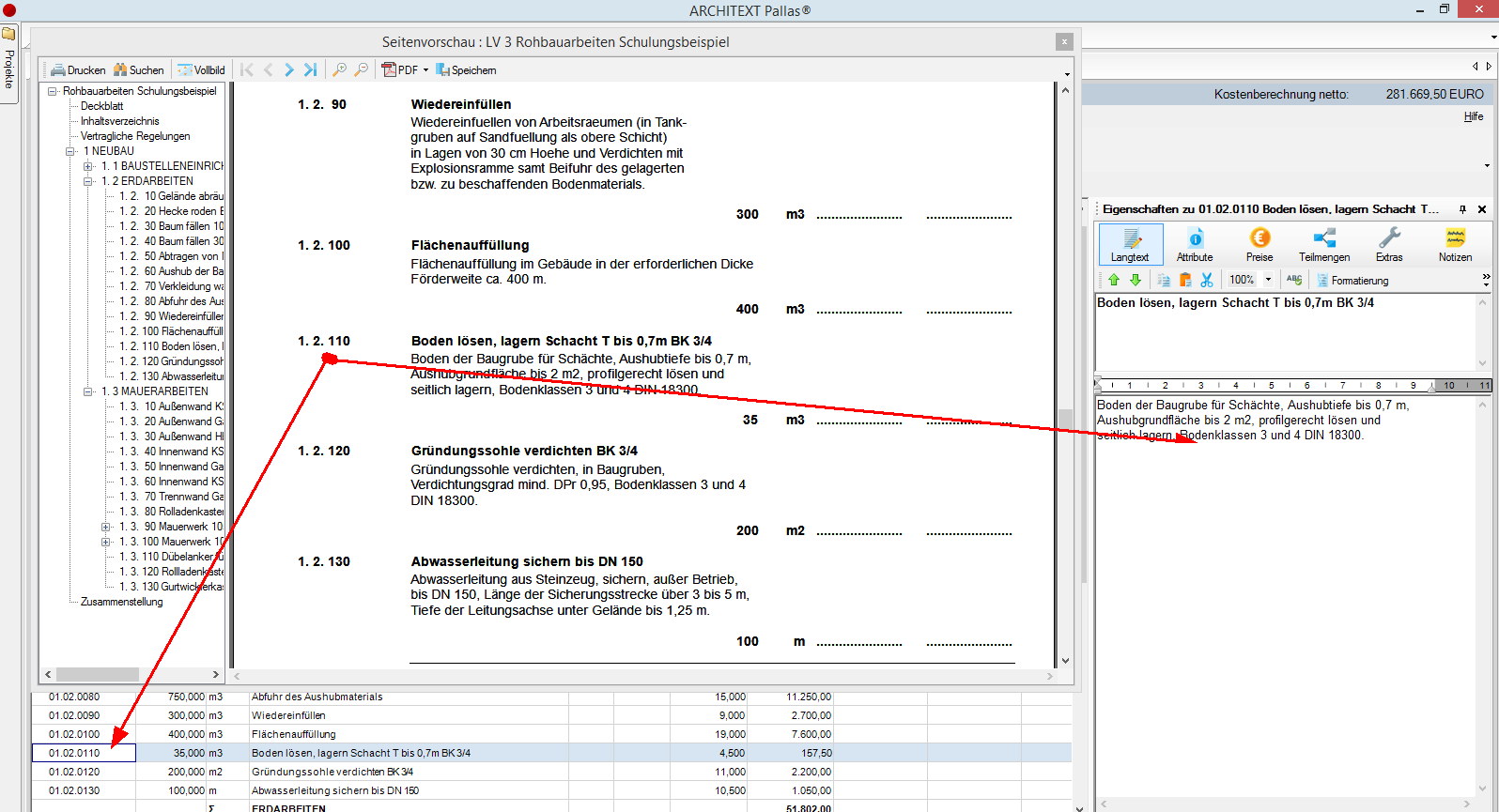Screen dimensions: 1499x812
Task: Expand the 1.3.90 Mauerwerk node
Action: click(106, 527)
